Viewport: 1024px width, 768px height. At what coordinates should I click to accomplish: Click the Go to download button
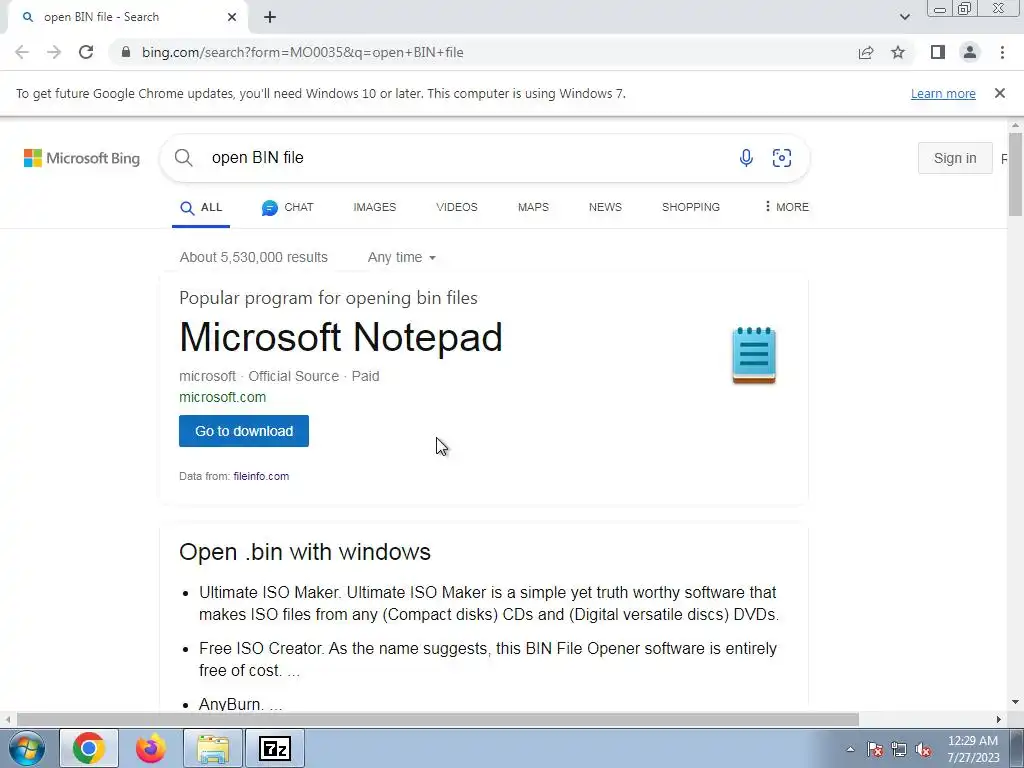[x=244, y=431]
